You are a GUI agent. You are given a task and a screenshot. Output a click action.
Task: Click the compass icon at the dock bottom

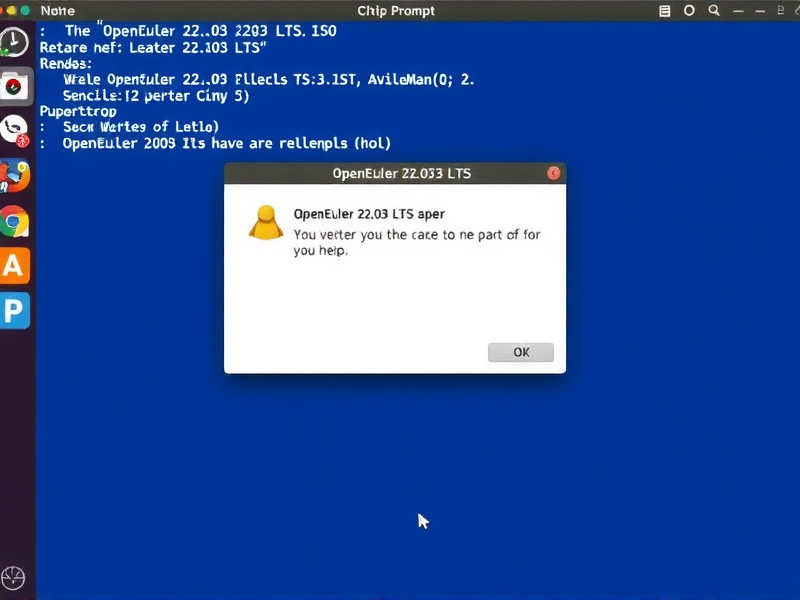pyautogui.click(x=14, y=577)
